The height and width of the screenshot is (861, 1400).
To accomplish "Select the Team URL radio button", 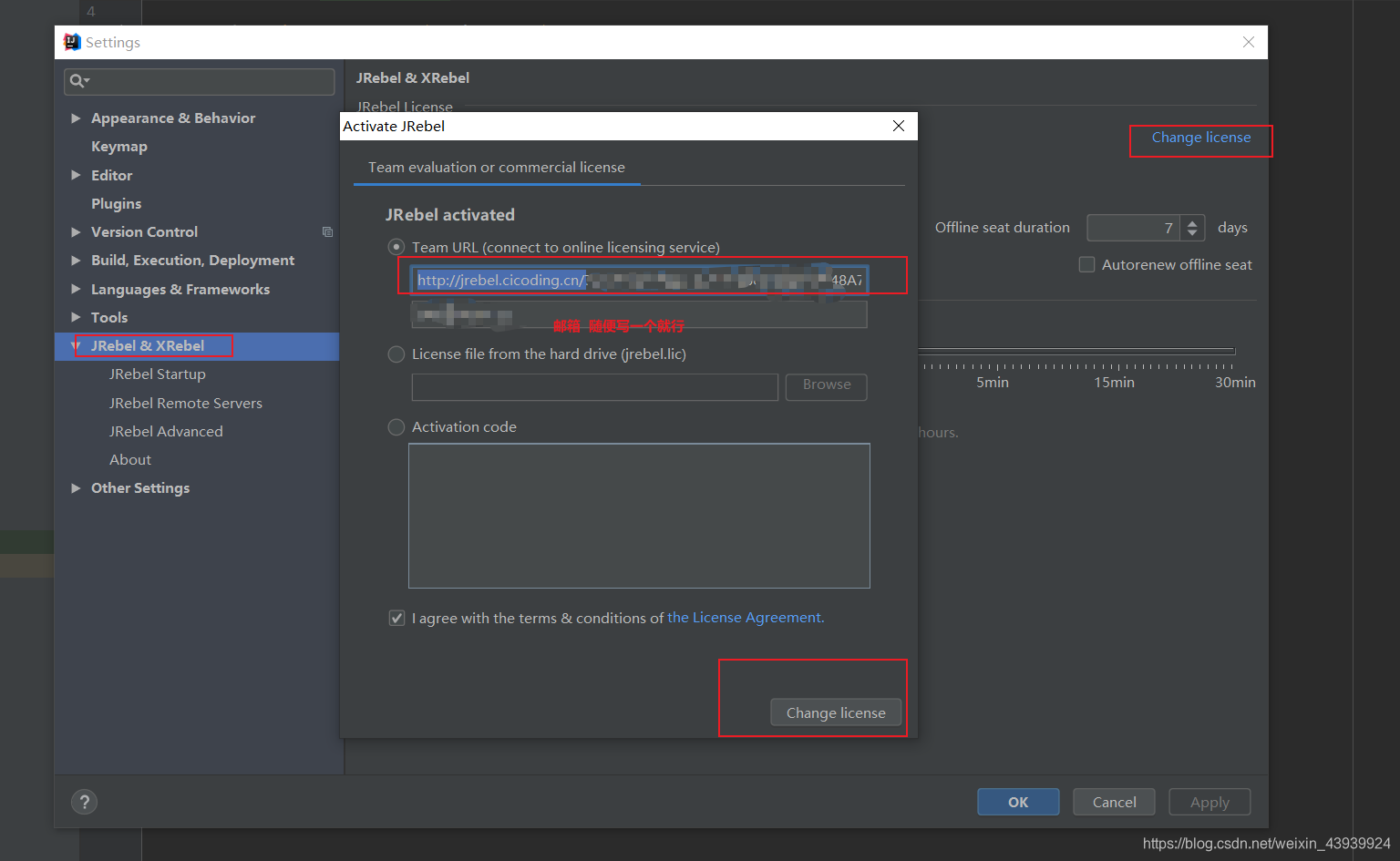I will tap(396, 247).
